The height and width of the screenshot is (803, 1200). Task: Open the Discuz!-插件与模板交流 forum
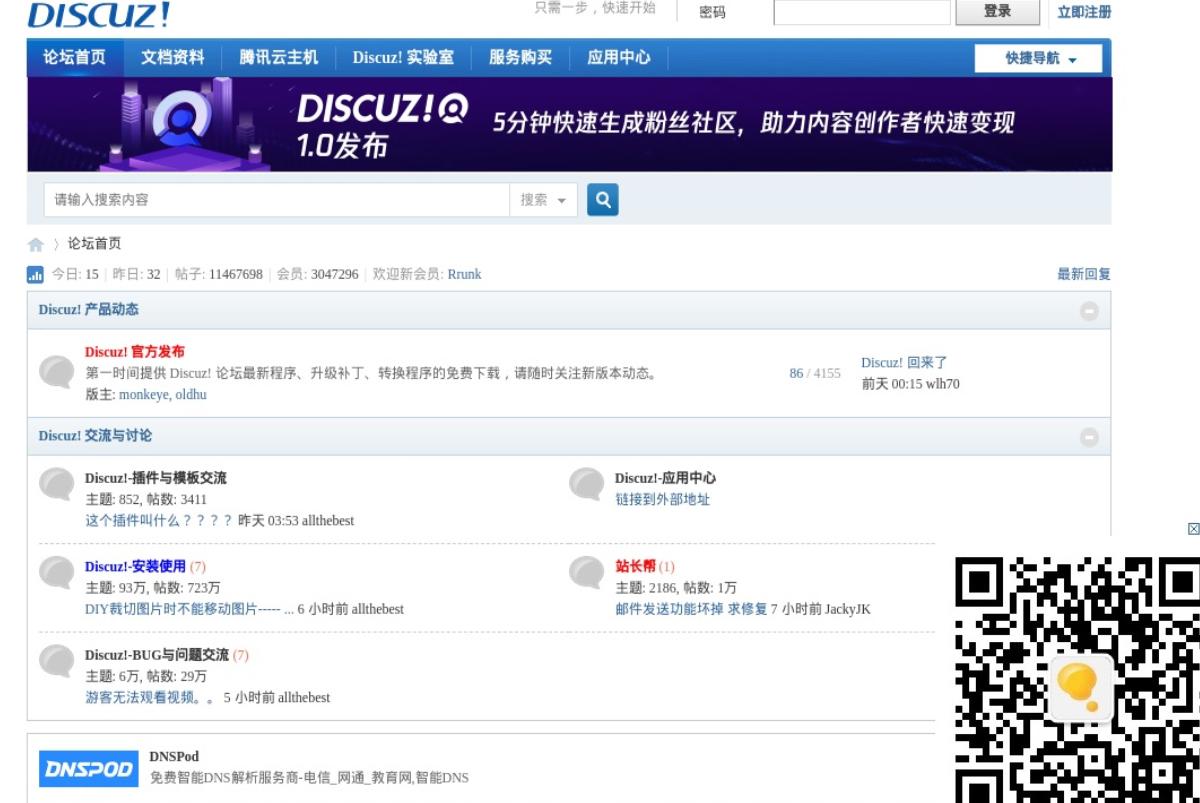point(155,478)
